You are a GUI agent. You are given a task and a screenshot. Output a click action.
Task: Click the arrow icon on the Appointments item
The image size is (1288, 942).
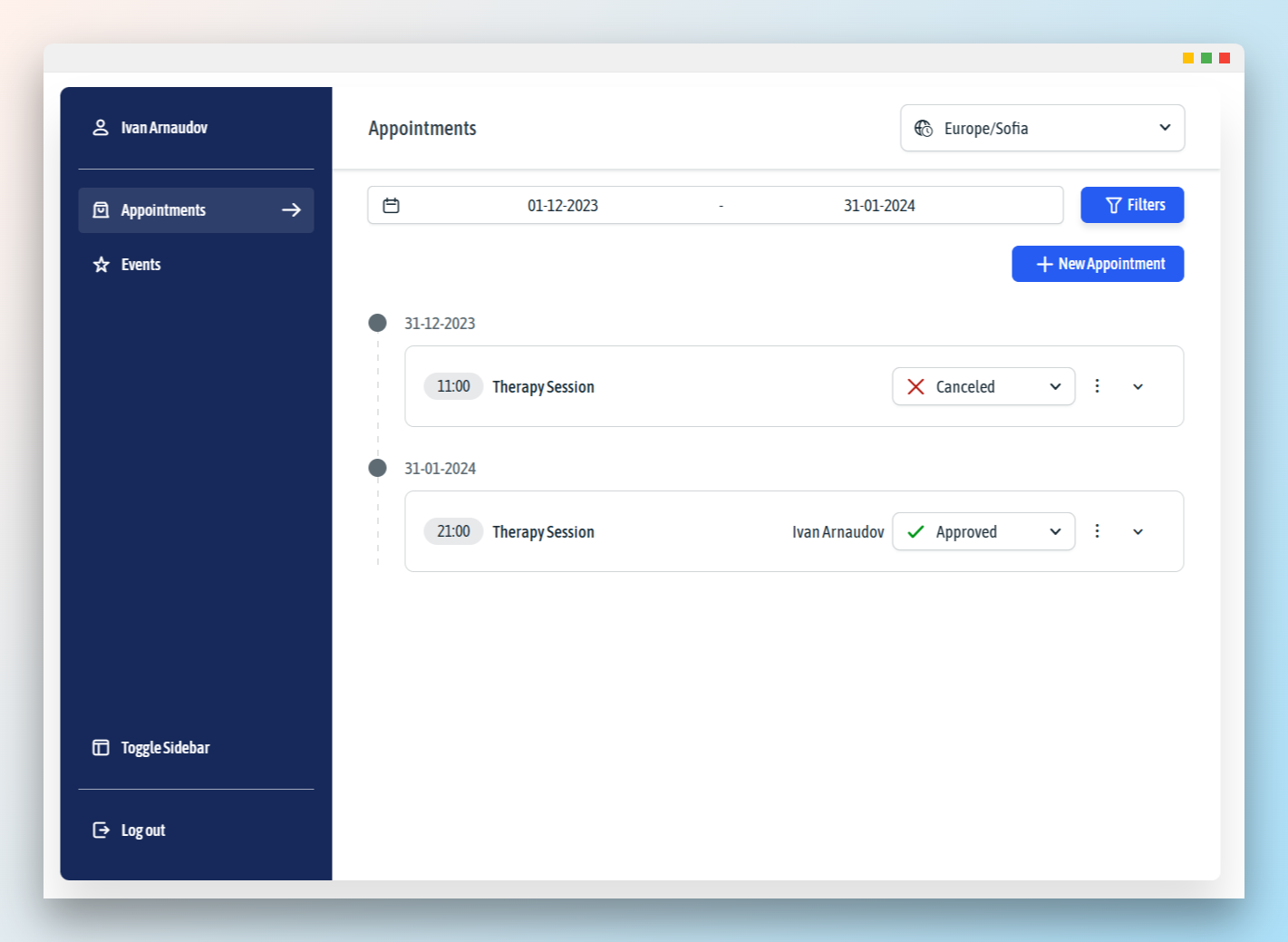coord(291,210)
